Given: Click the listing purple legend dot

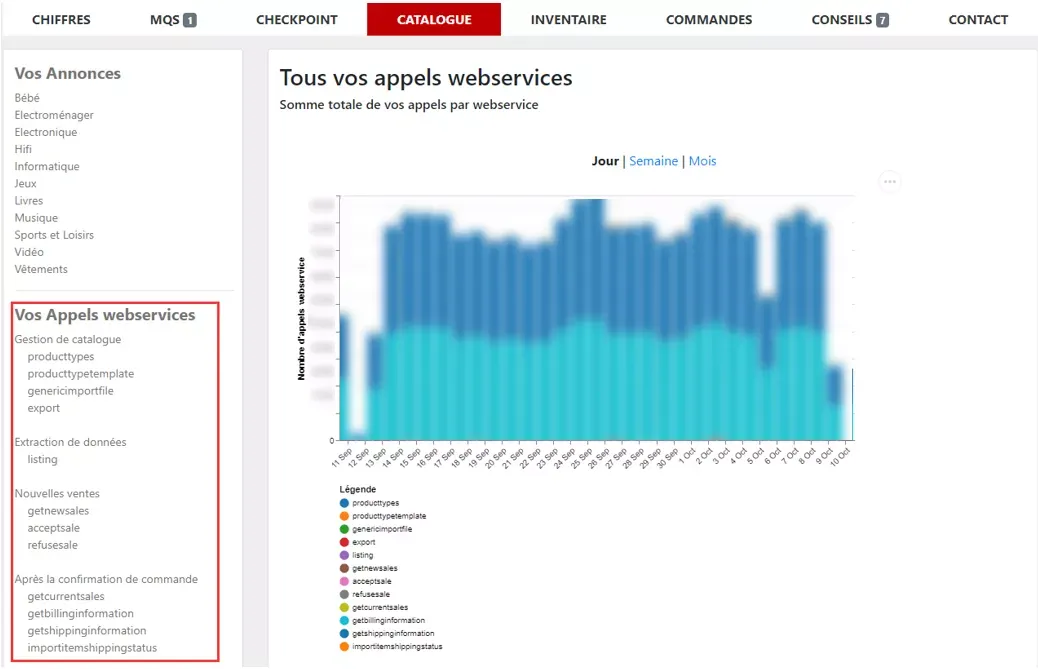Looking at the screenshot, I should [344, 555].
